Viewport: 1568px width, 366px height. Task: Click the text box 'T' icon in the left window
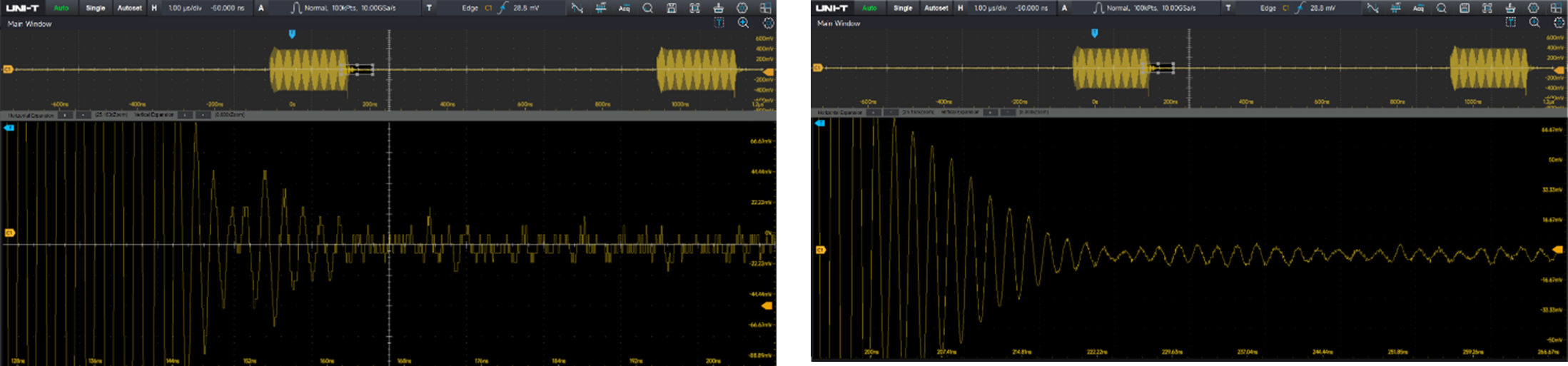[x=719, y=23]
